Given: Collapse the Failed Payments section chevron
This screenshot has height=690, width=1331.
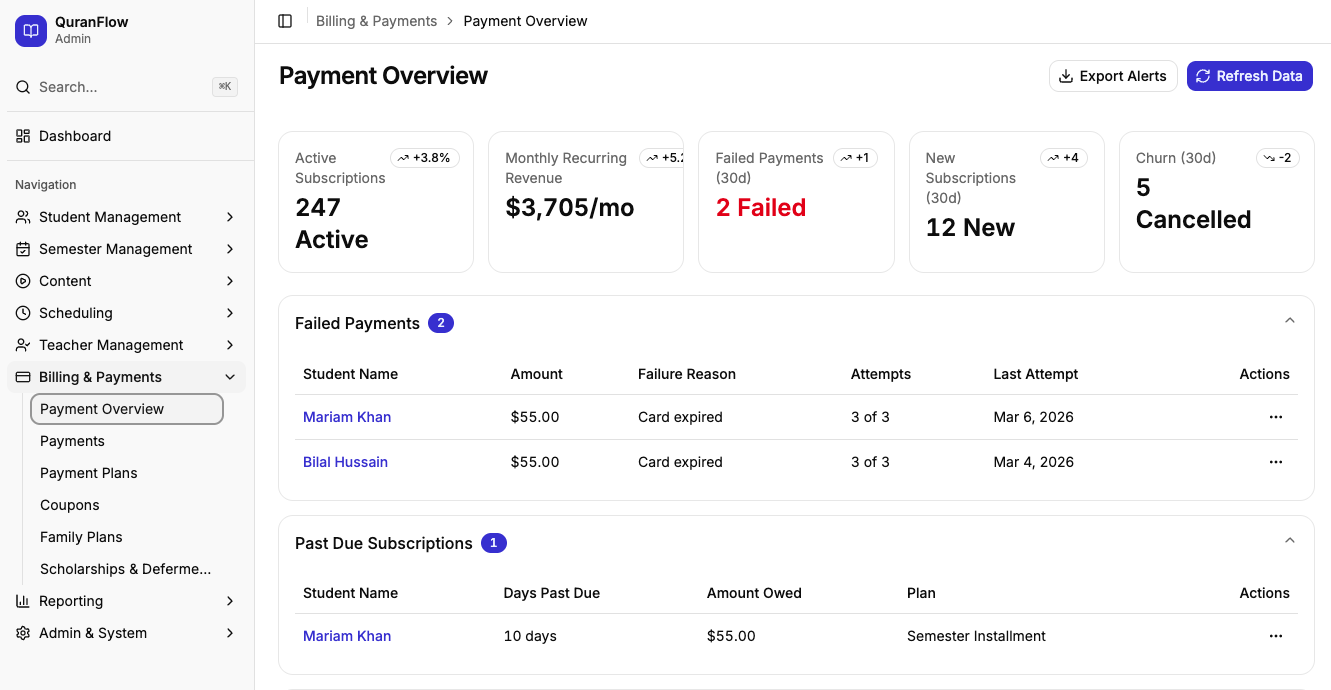Looking at the screenshot, I should [1289, 320].
